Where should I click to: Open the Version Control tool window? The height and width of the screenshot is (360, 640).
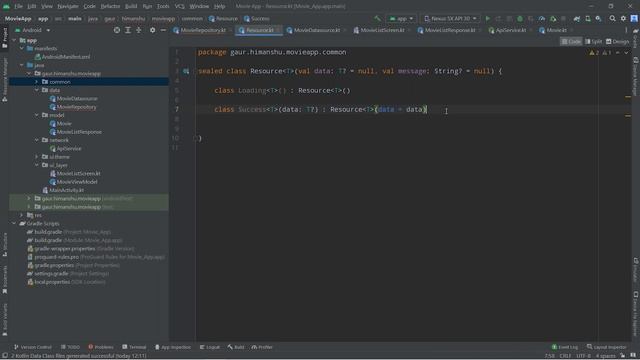tap(33, 347)
